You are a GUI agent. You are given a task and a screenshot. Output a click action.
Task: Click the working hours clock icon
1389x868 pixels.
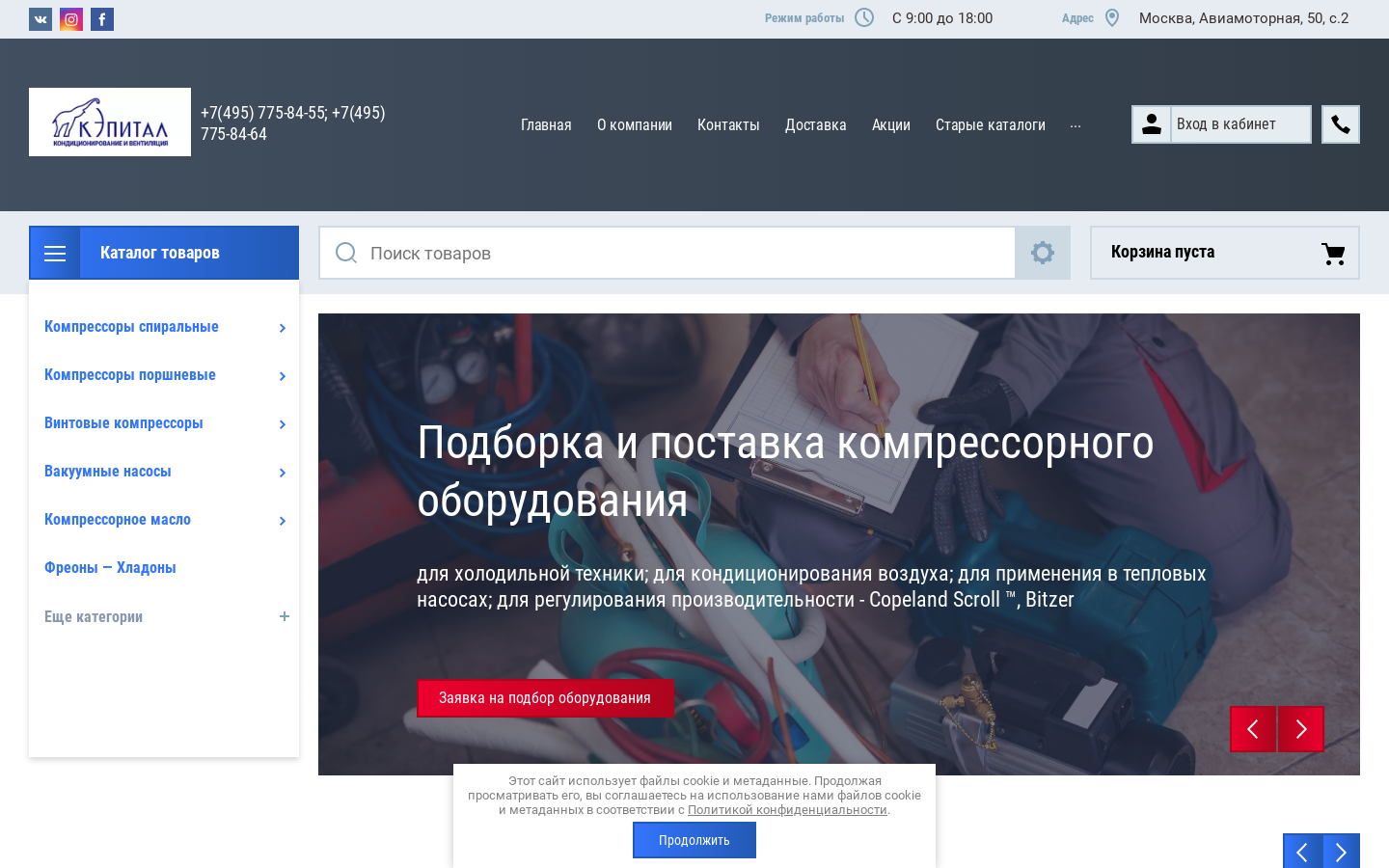pyautogui.click(x=864, y=17)
